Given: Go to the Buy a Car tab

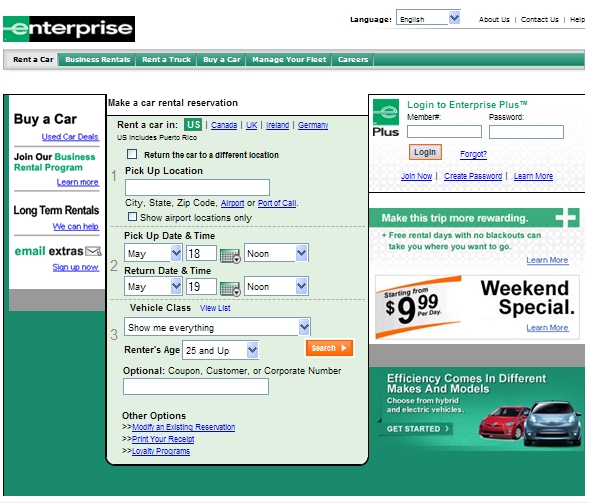Looking at the screenshot, I should [222, 59].
